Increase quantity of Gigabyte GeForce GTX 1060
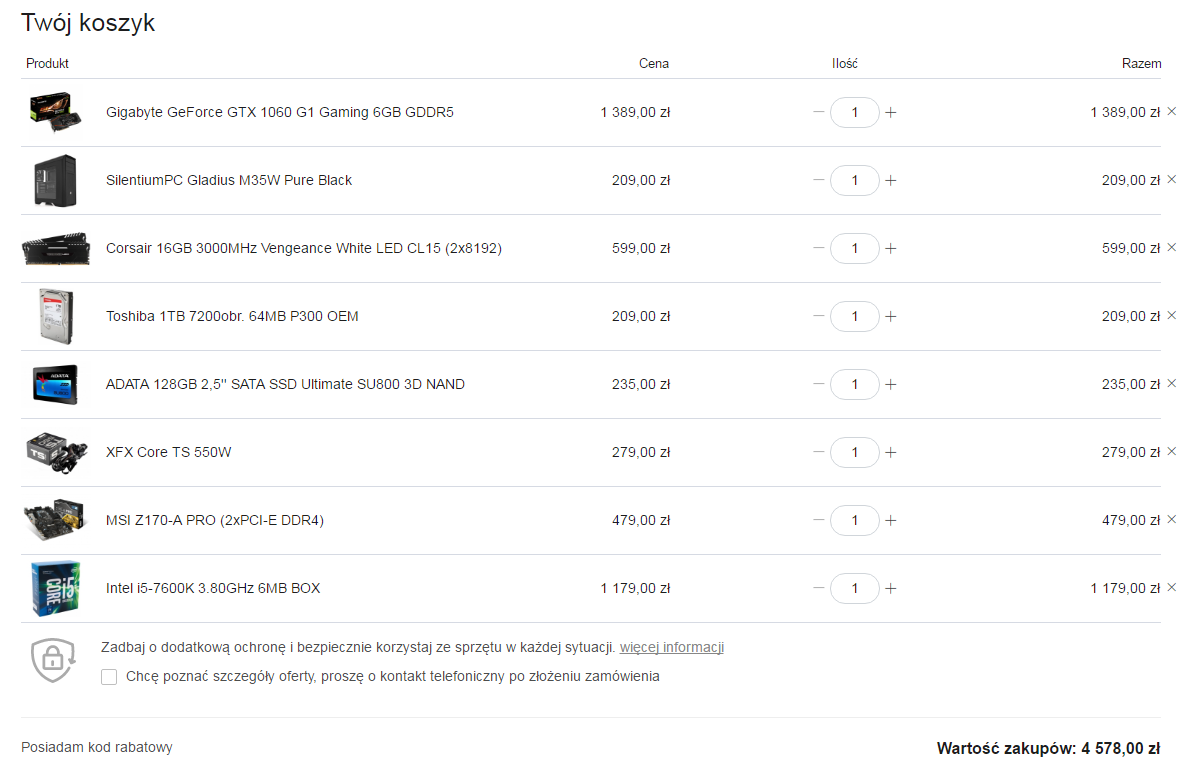Image resolution: width=1197 pixels, height=766 pixels. 890,112
